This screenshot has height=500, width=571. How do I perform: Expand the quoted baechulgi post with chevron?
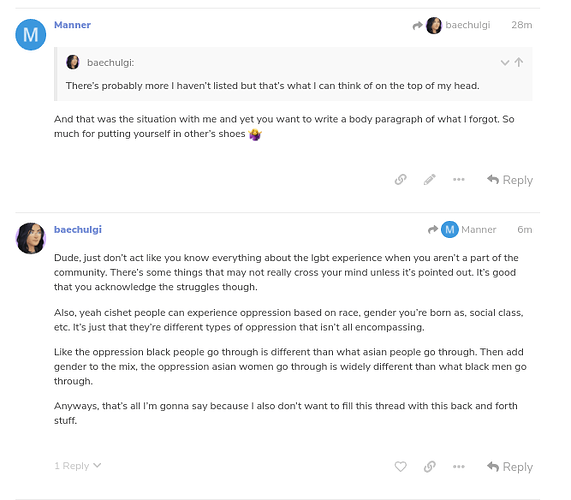coord(504,63)
